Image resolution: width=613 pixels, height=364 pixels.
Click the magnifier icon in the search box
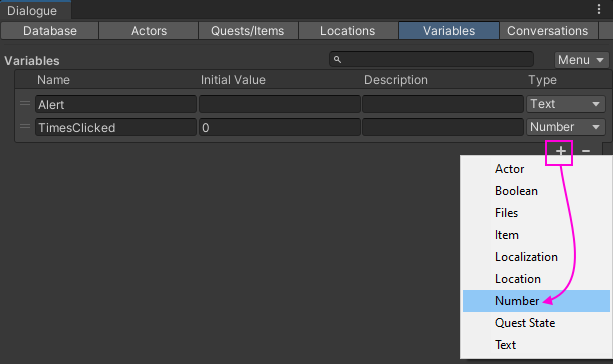(x=337, y=59)
